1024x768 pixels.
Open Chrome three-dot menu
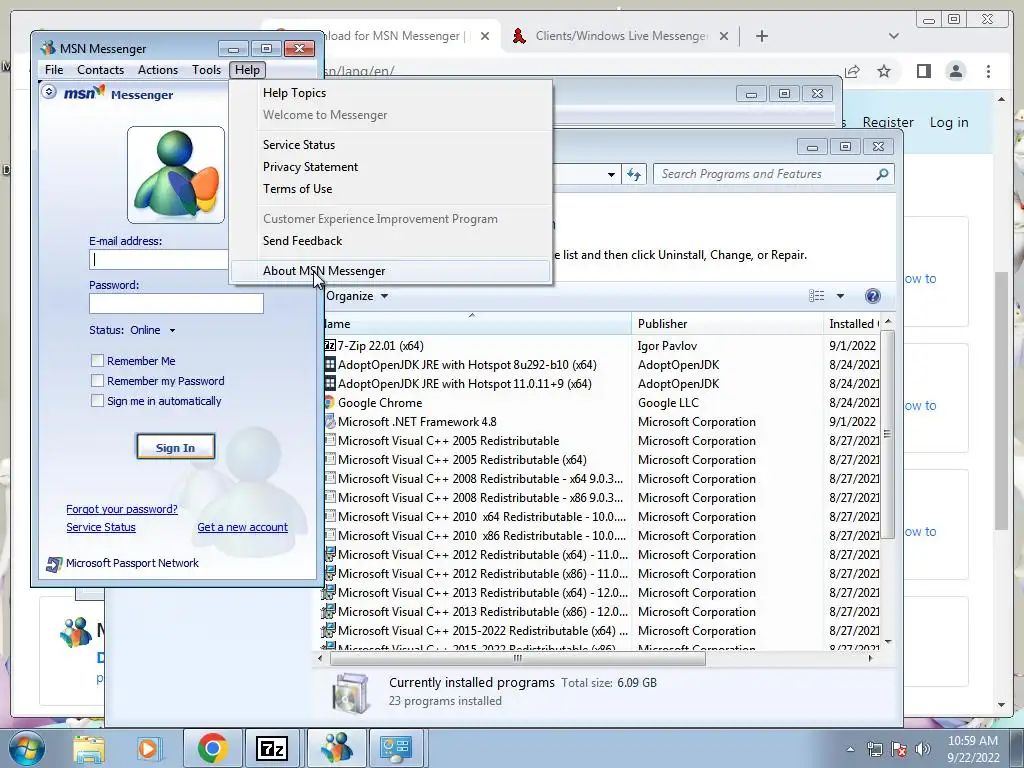[x=988, y=71]
